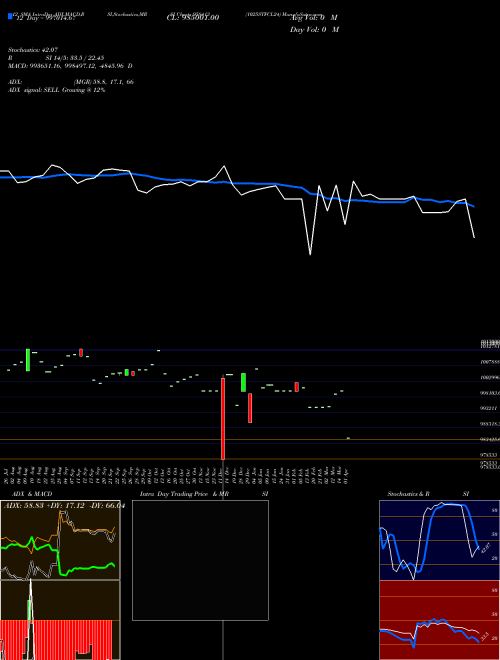
Task: Click the '33.5' value on the RSI line
Action: click(484, 635)
